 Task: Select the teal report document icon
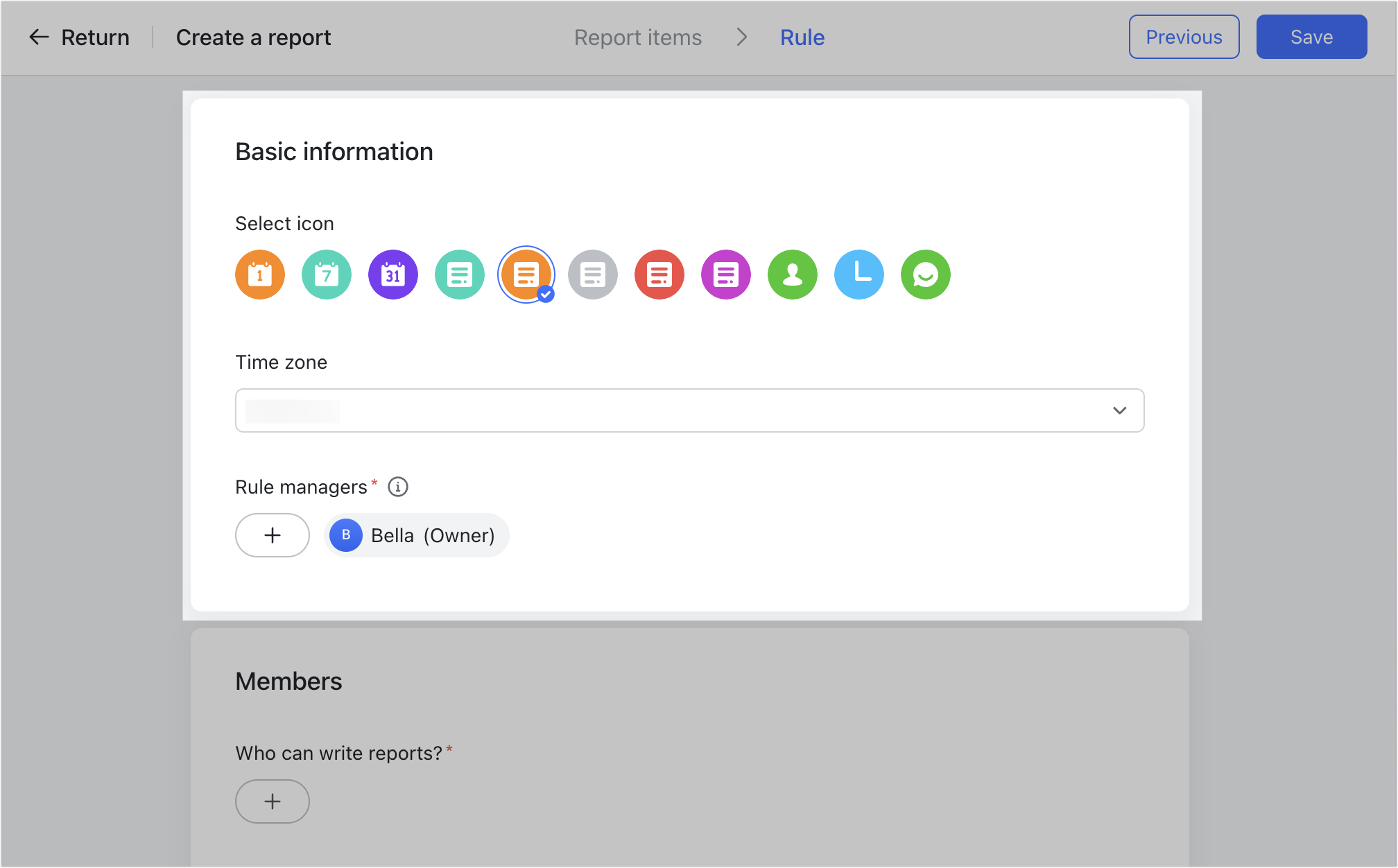tap(459, 275)
